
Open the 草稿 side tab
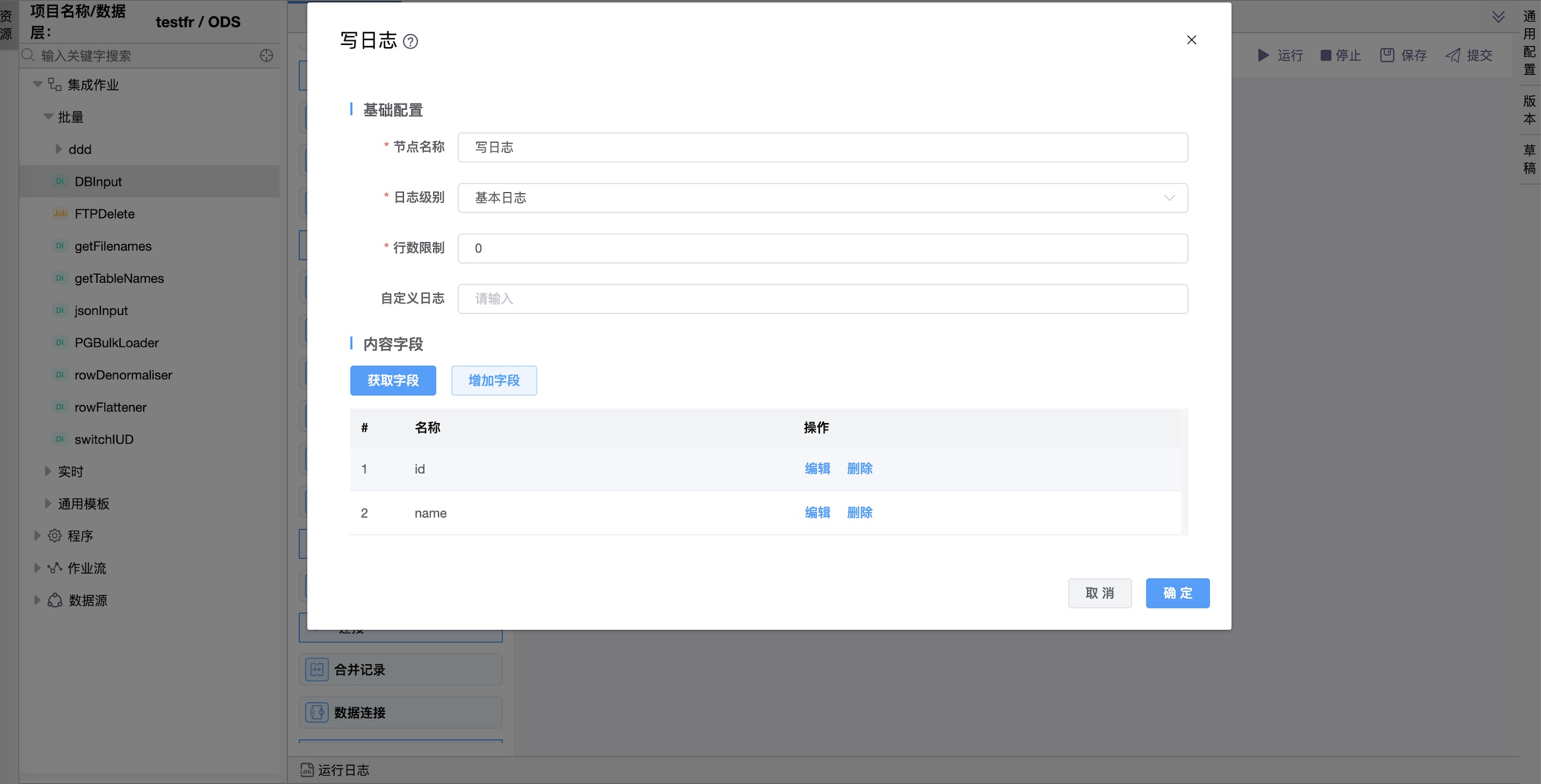pos(1529,160)
